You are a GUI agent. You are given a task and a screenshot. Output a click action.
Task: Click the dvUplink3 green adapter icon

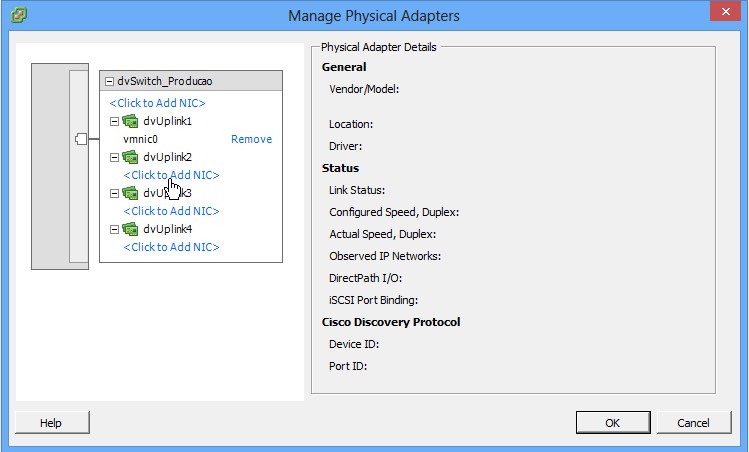(x=130, y=193)
